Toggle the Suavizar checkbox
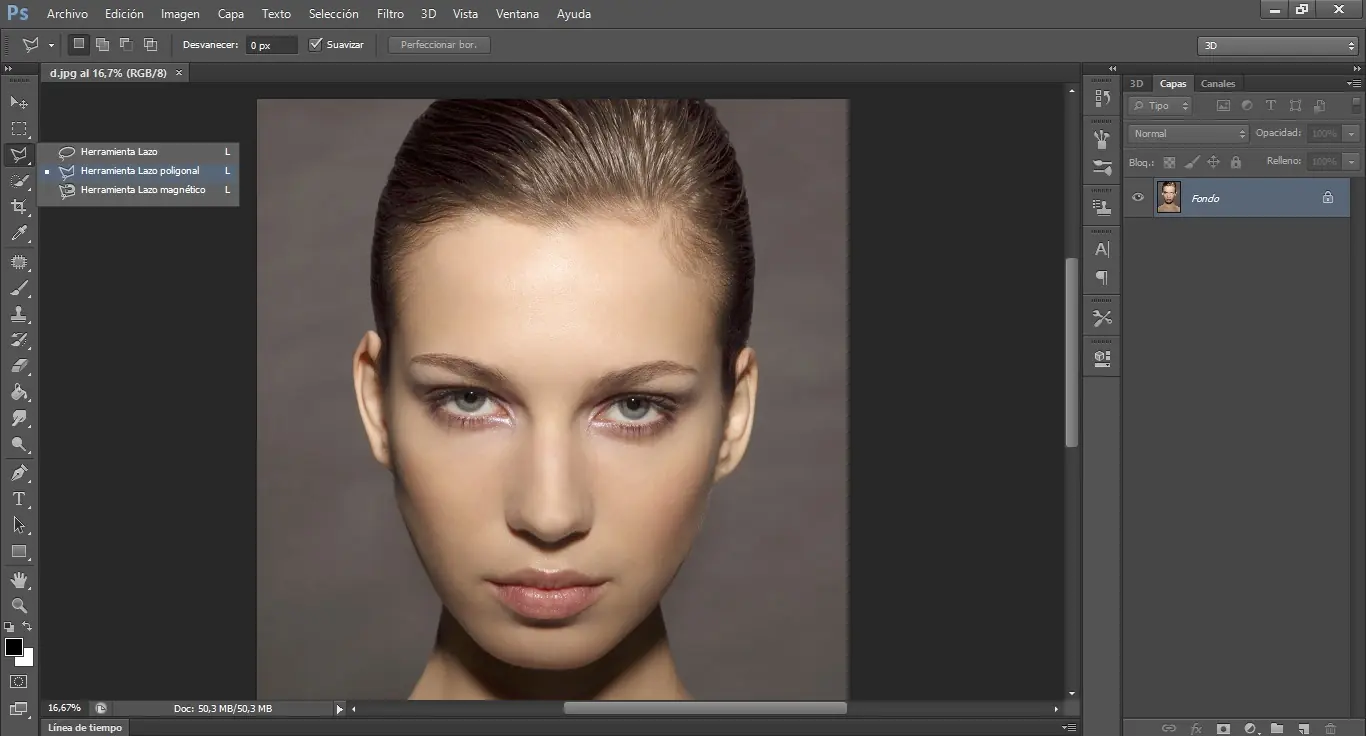Viewport: 1366px width, 736px height. (316, 45)
